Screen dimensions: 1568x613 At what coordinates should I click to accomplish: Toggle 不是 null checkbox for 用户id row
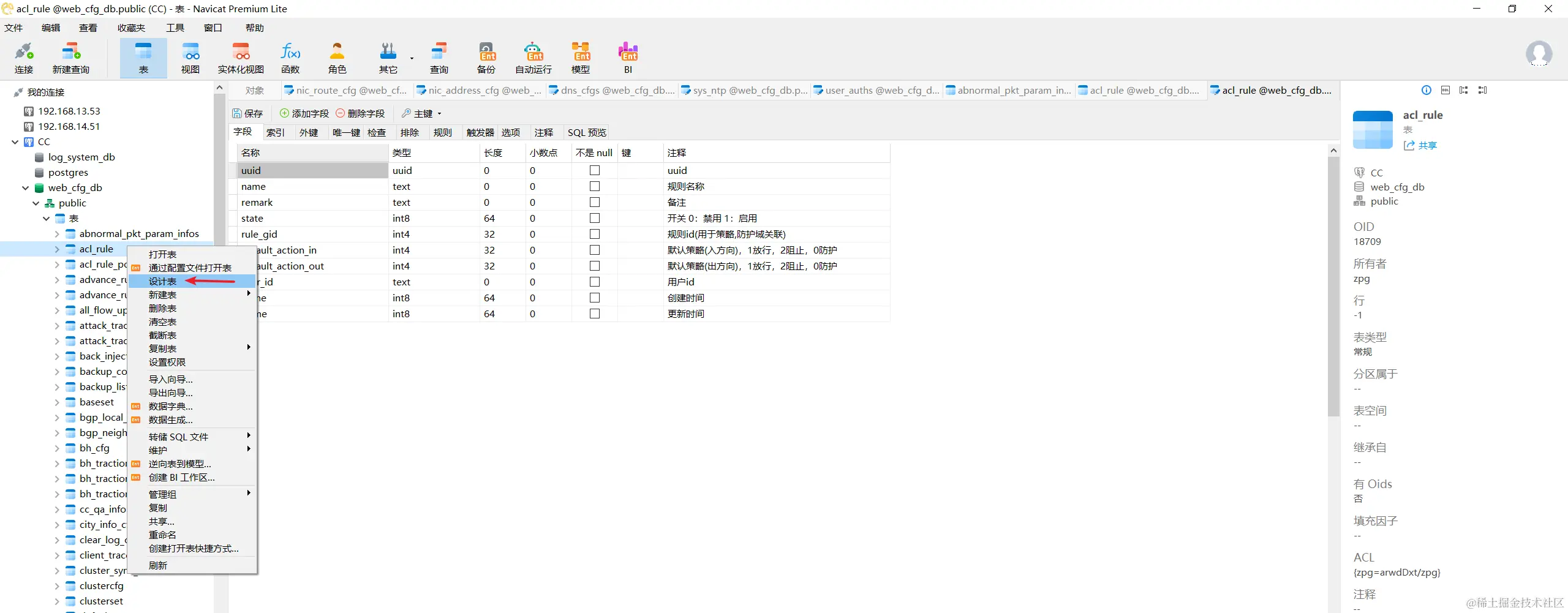coord(595,282)
